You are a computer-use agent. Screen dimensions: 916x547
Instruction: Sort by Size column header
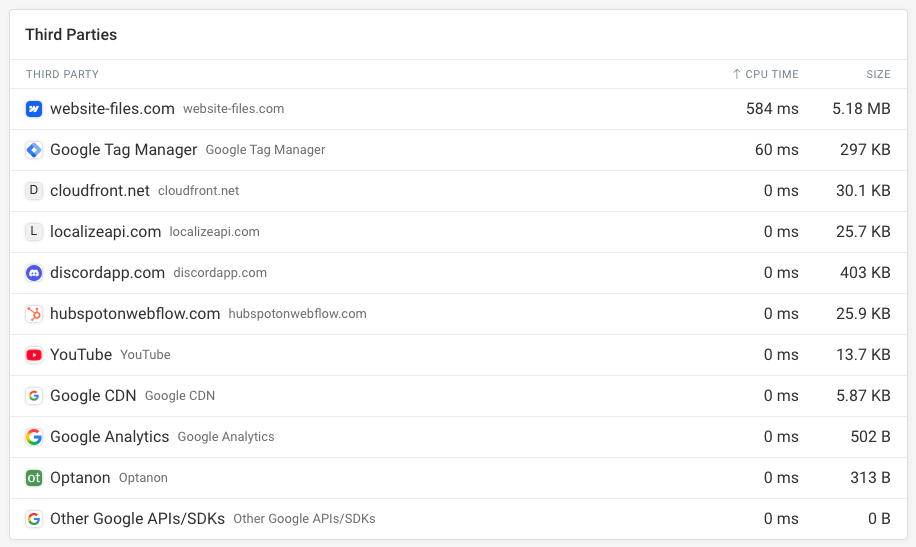[878, 74]
